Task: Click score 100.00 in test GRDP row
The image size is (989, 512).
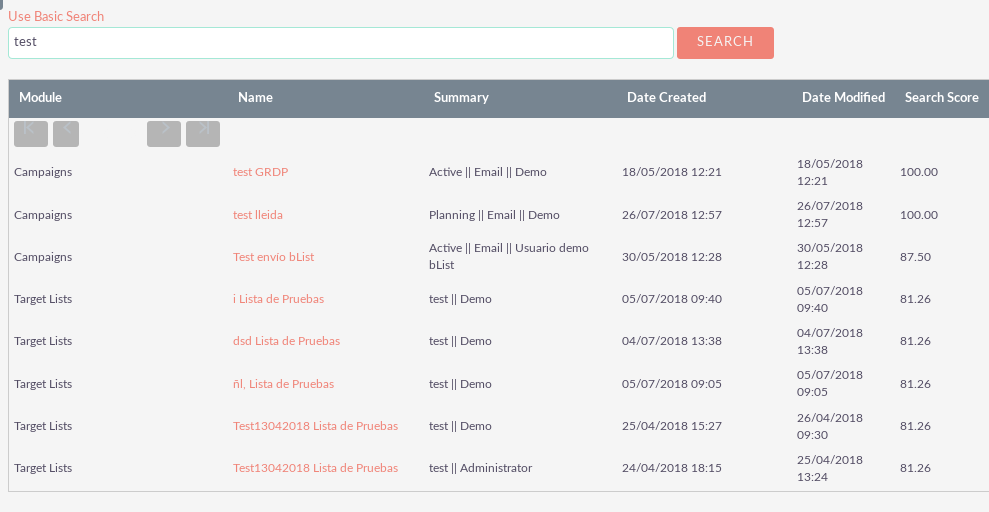Action: tap(919, 172)
